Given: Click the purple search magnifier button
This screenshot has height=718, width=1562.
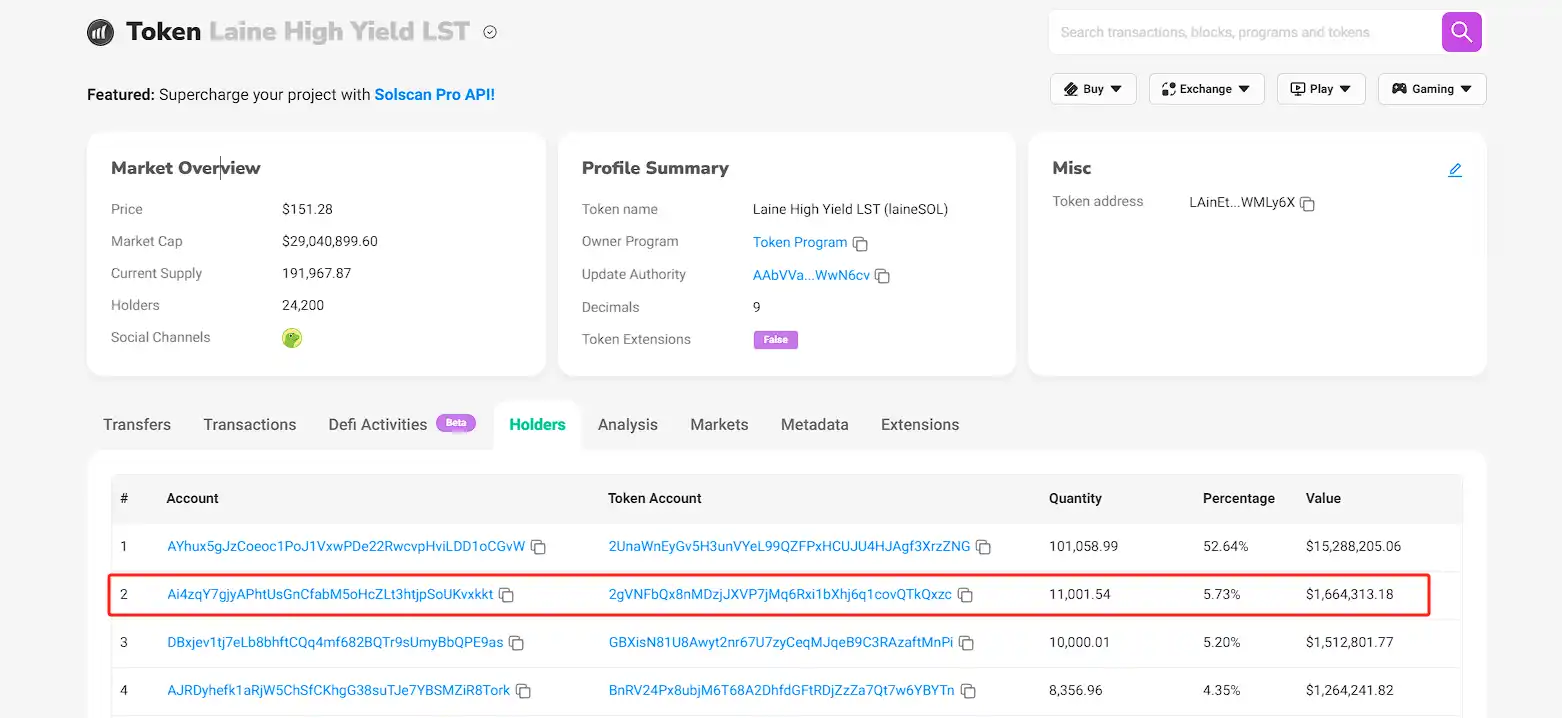Looking at the screenshot, I should pos(1461,32).
